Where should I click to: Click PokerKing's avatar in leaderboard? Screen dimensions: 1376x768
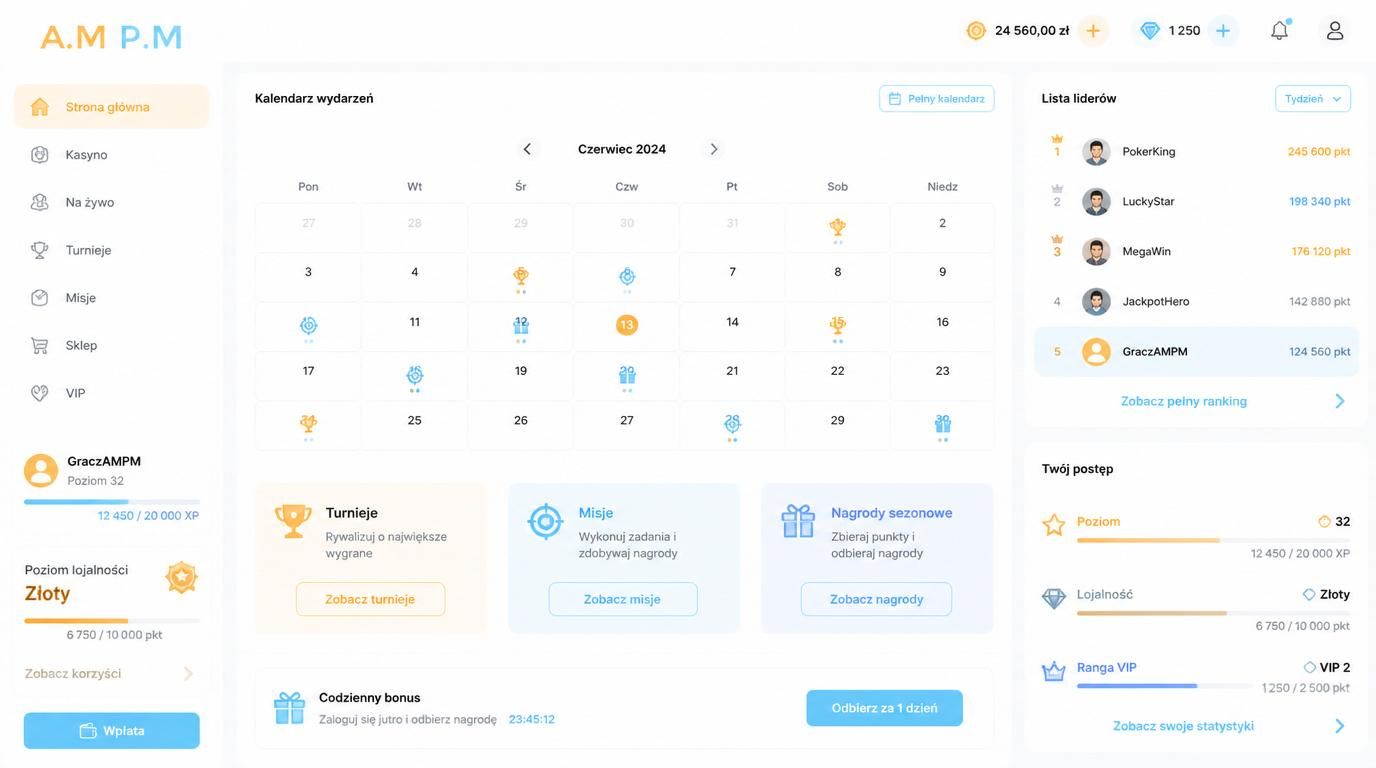[1096, 152]
